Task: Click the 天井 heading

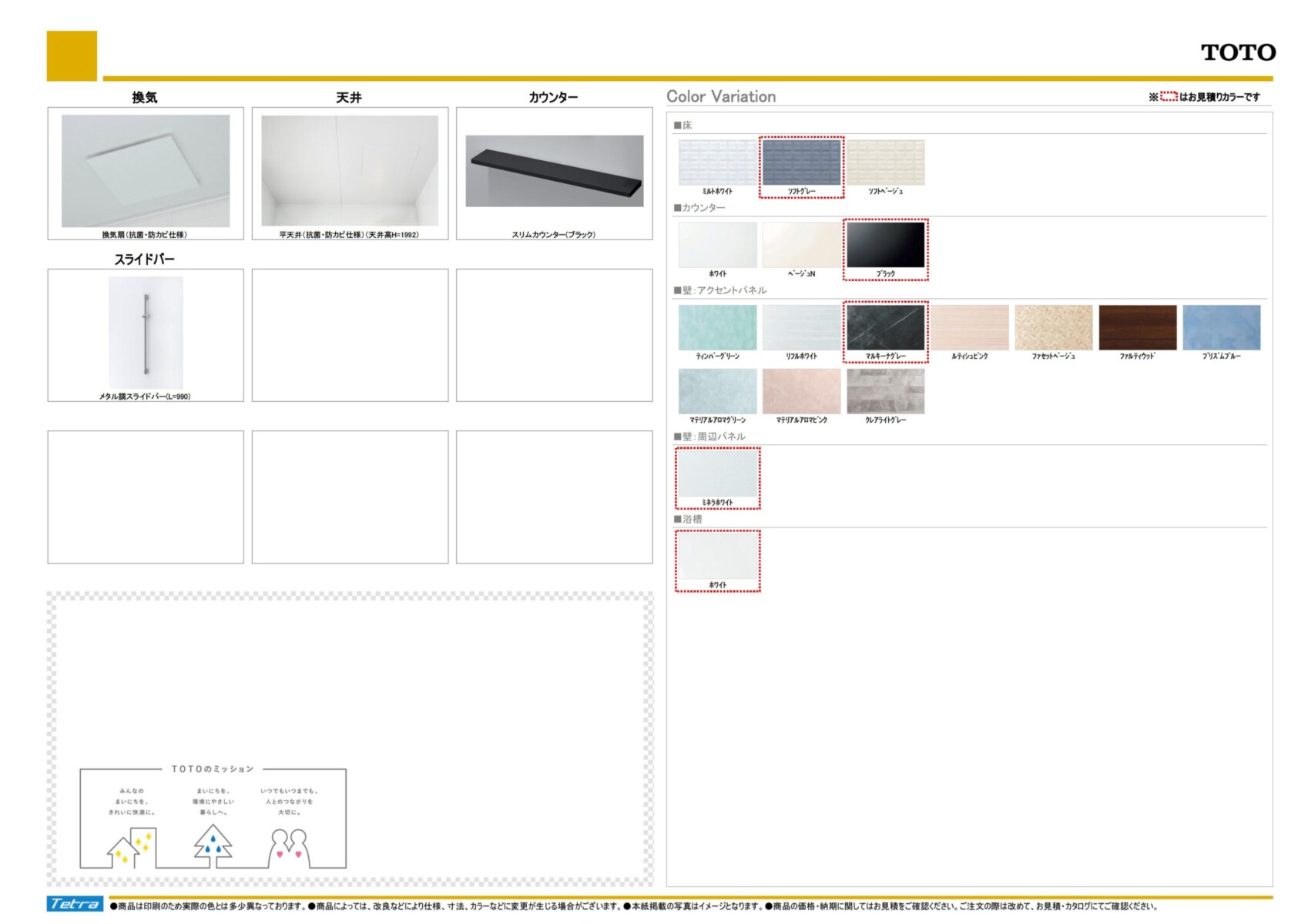Action: [349, 98]
